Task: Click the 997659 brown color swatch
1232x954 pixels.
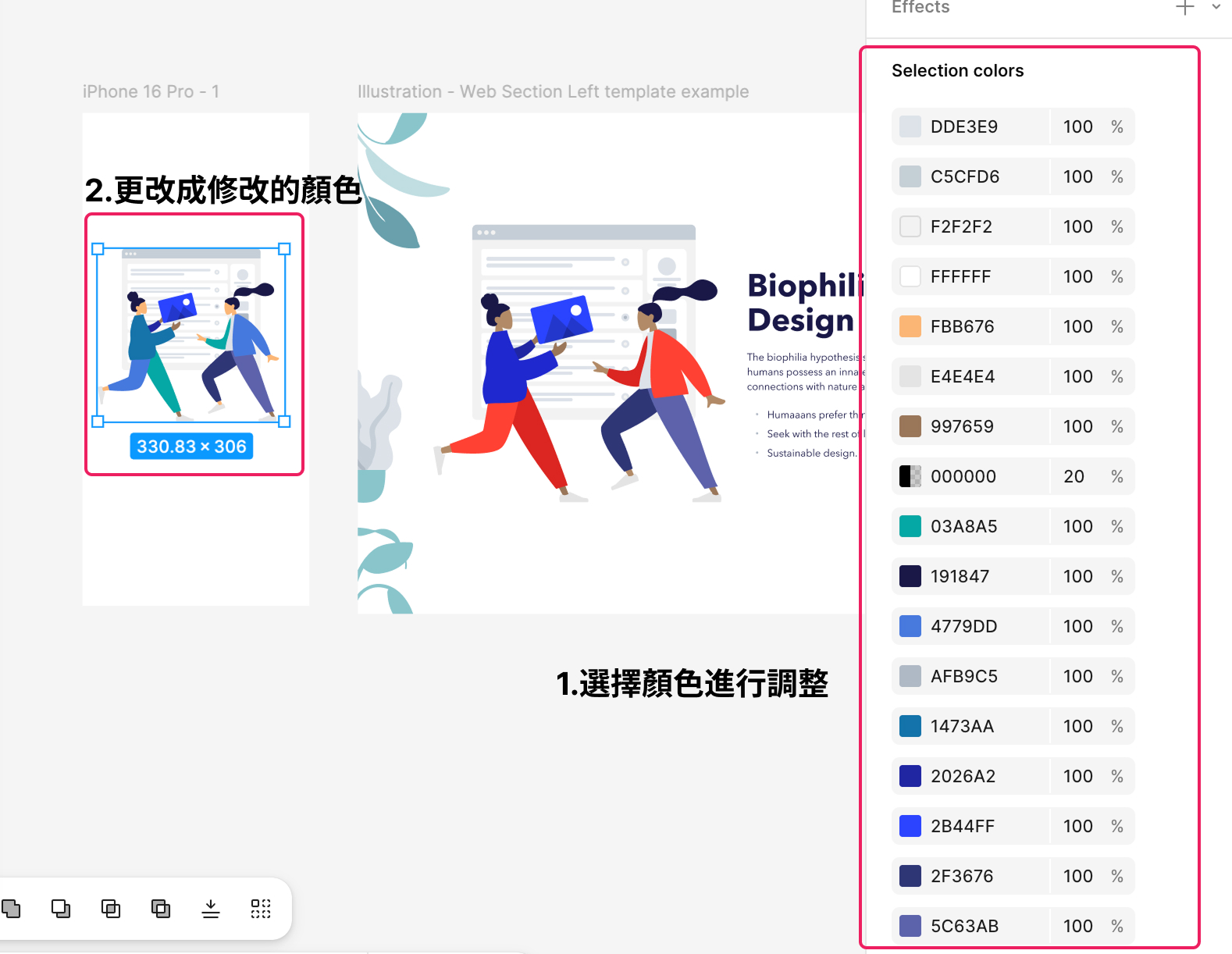Action: 910,426
